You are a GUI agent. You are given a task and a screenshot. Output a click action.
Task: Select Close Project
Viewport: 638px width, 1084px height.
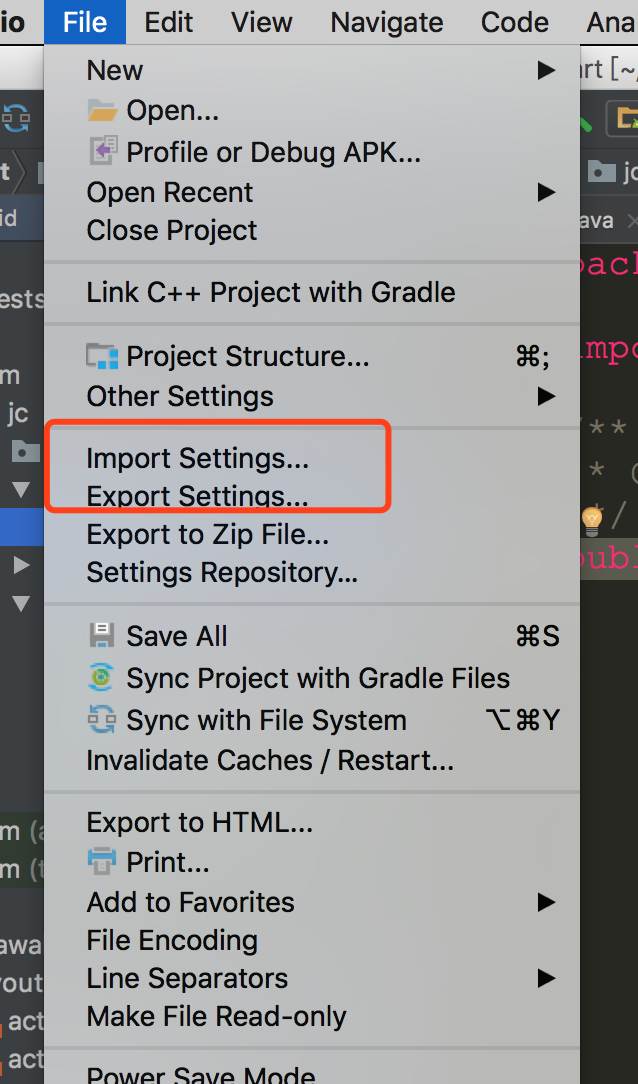[172, 230]
